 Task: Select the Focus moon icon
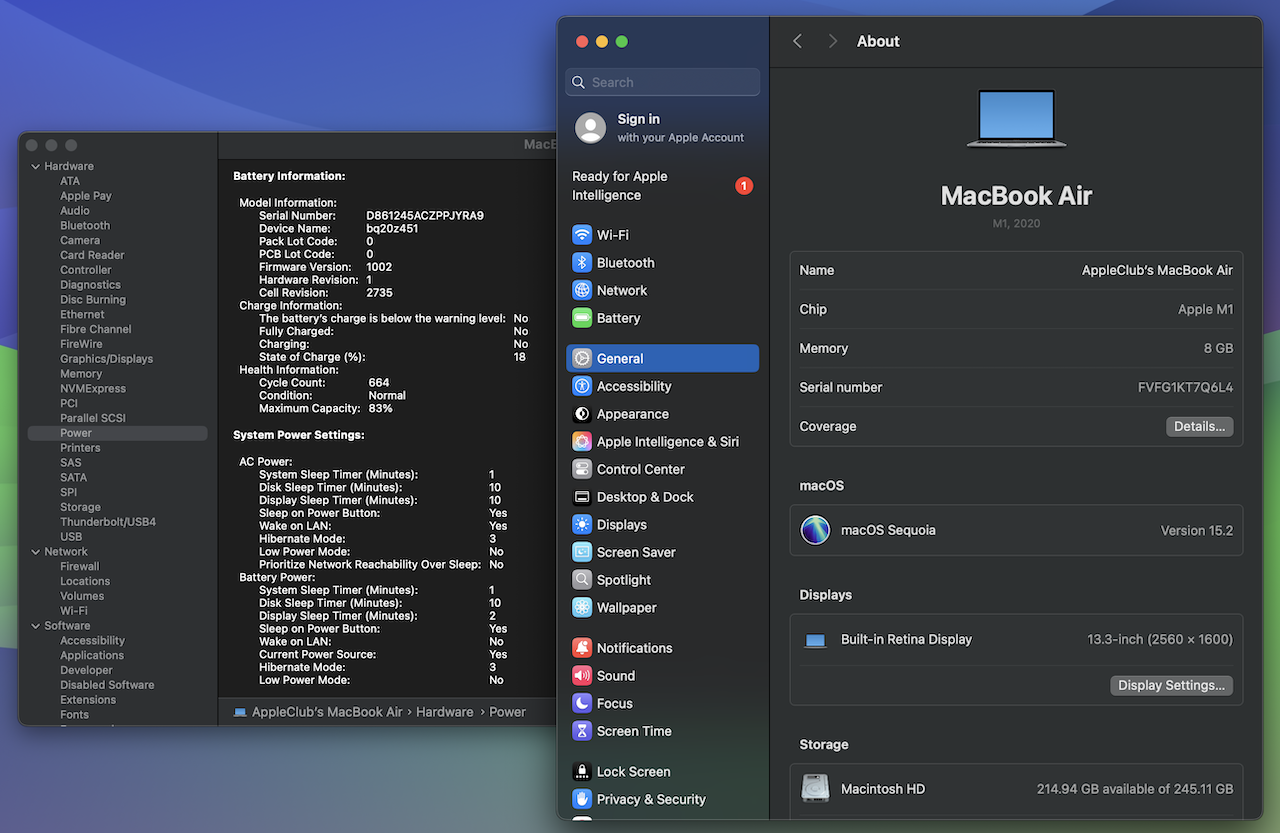click(x=582, y=703)
